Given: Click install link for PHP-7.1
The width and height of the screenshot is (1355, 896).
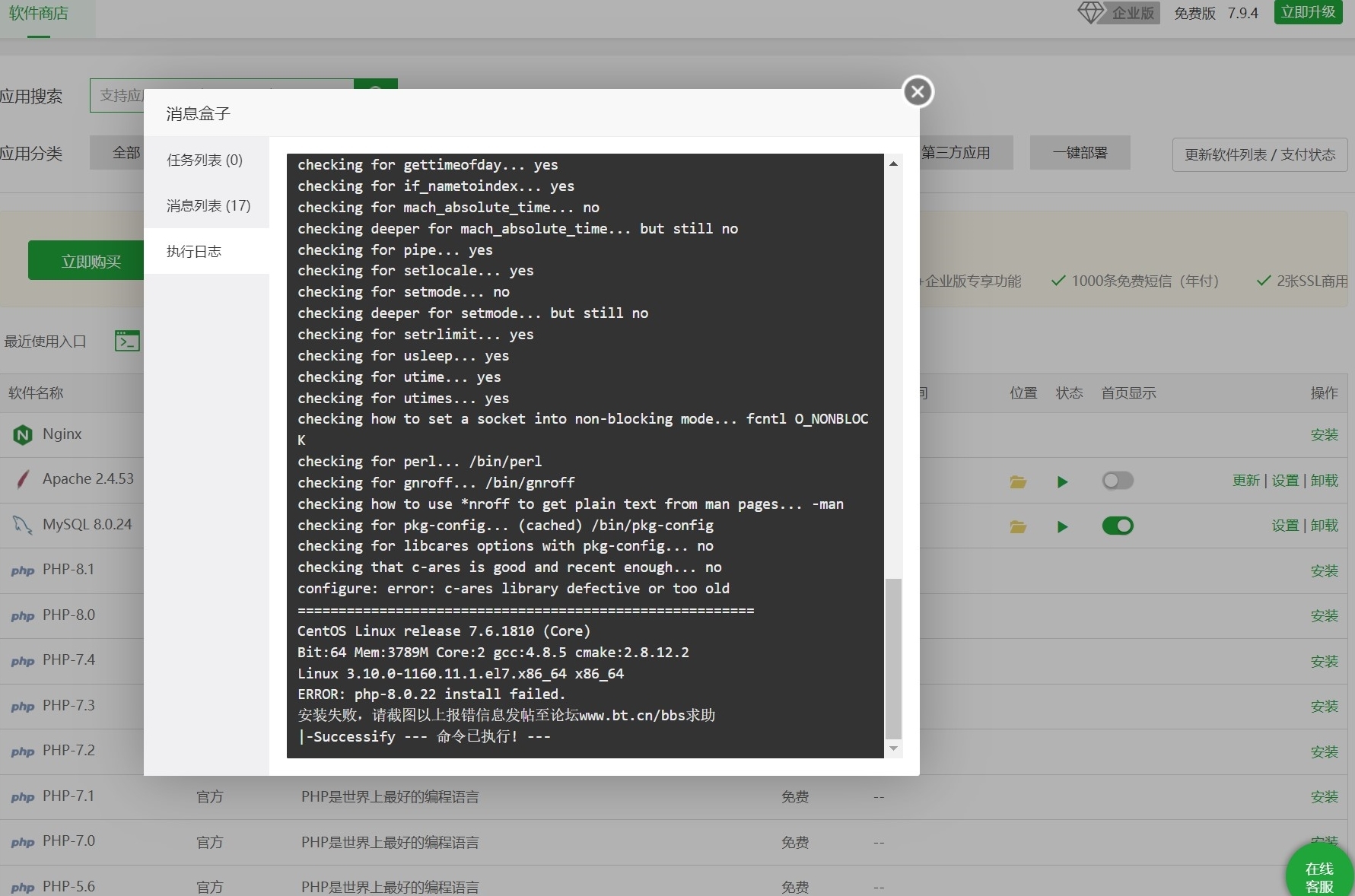Looking at the screenshot, I should tap(1324, 797).
